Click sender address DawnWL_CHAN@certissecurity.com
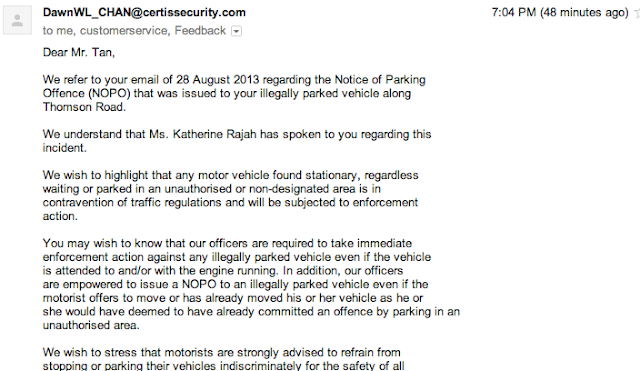This screenshot has height=371, width=640. pyautogui.click(x=144, y=12)
